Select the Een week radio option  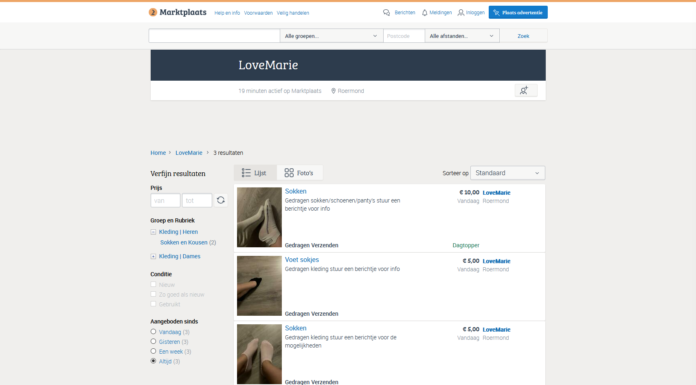(x=153, y=351)
